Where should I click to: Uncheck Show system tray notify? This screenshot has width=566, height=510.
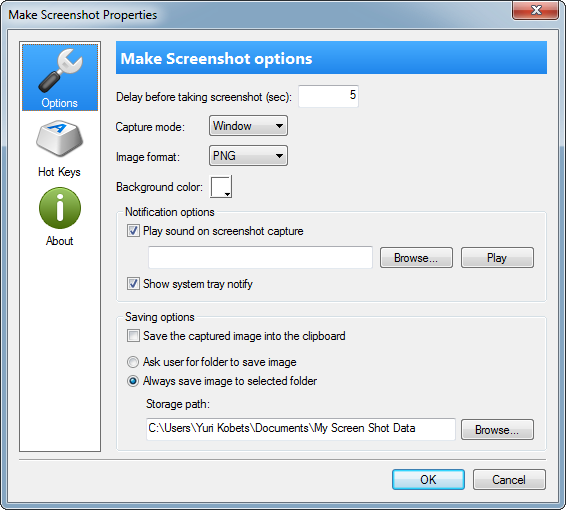pos(133,284)
